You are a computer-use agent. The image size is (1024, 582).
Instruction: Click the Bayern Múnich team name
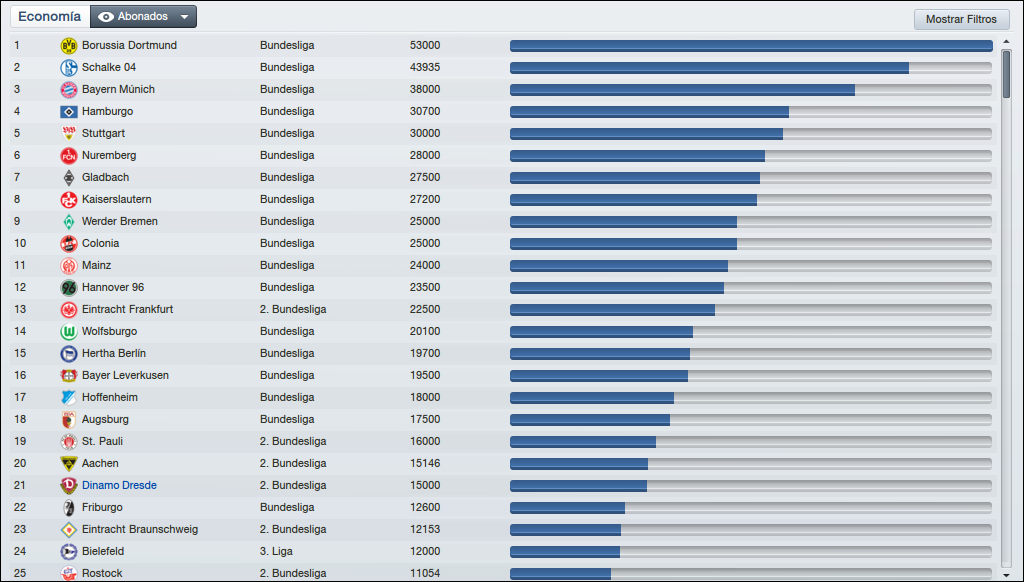(118, 89)
